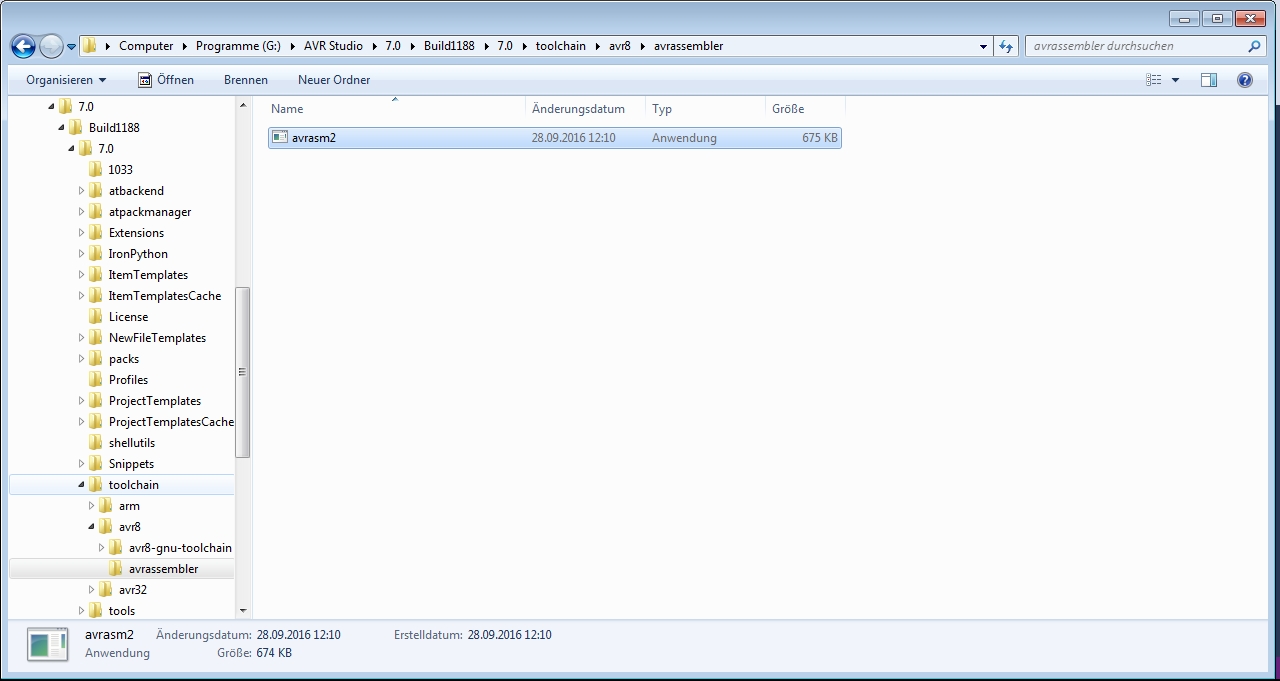The height and width of the screenshot is (681, 1280).
Task: Go back with the Back arrow button
Action: click(23, 46)
